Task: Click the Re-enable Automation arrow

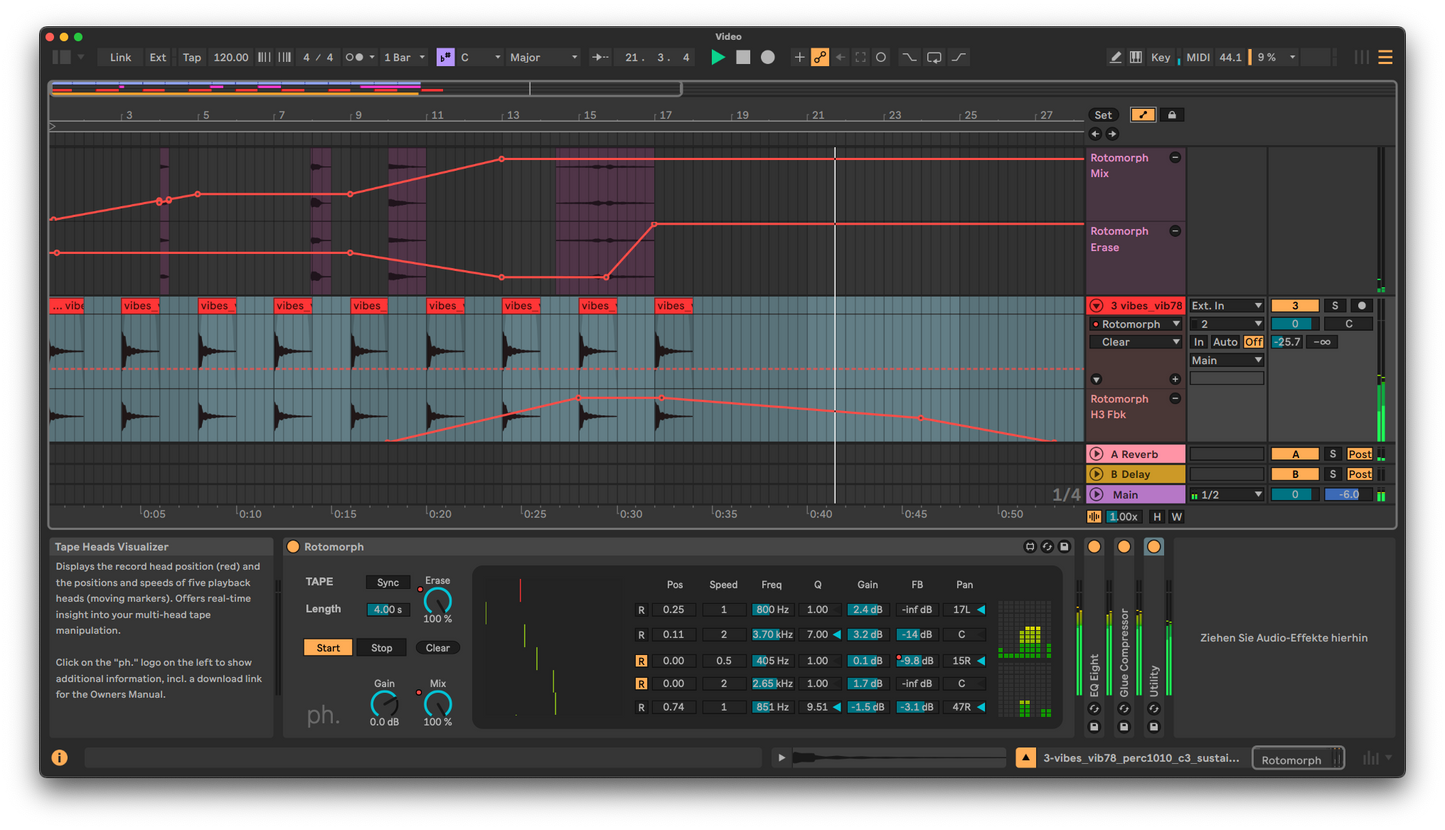Action: pos(840,58)
